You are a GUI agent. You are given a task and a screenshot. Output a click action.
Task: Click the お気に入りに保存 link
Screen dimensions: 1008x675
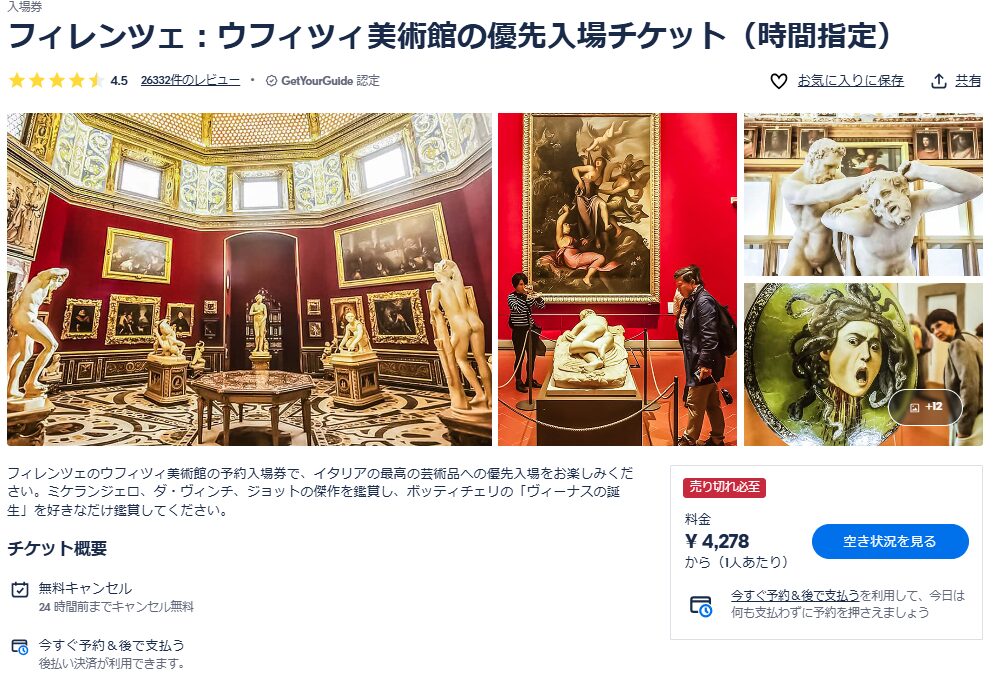pos(850,80)
